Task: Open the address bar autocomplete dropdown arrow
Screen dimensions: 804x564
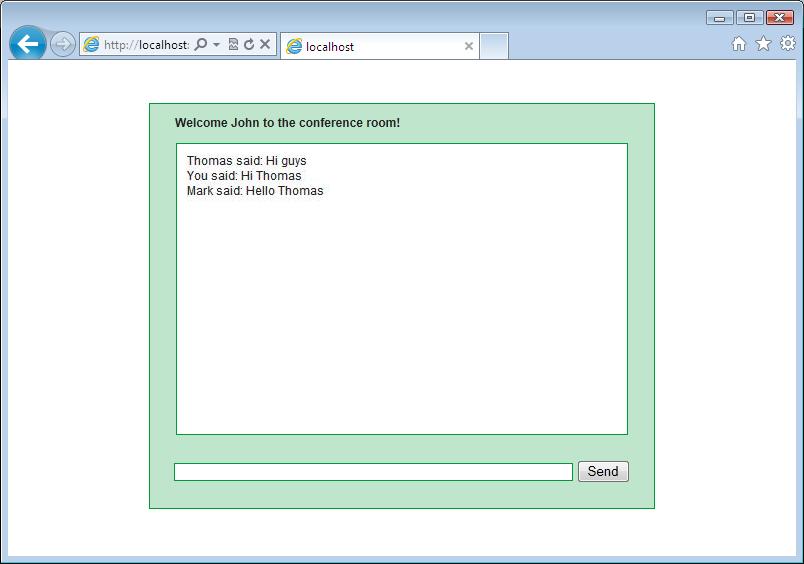Action: (x=216, y=45)
